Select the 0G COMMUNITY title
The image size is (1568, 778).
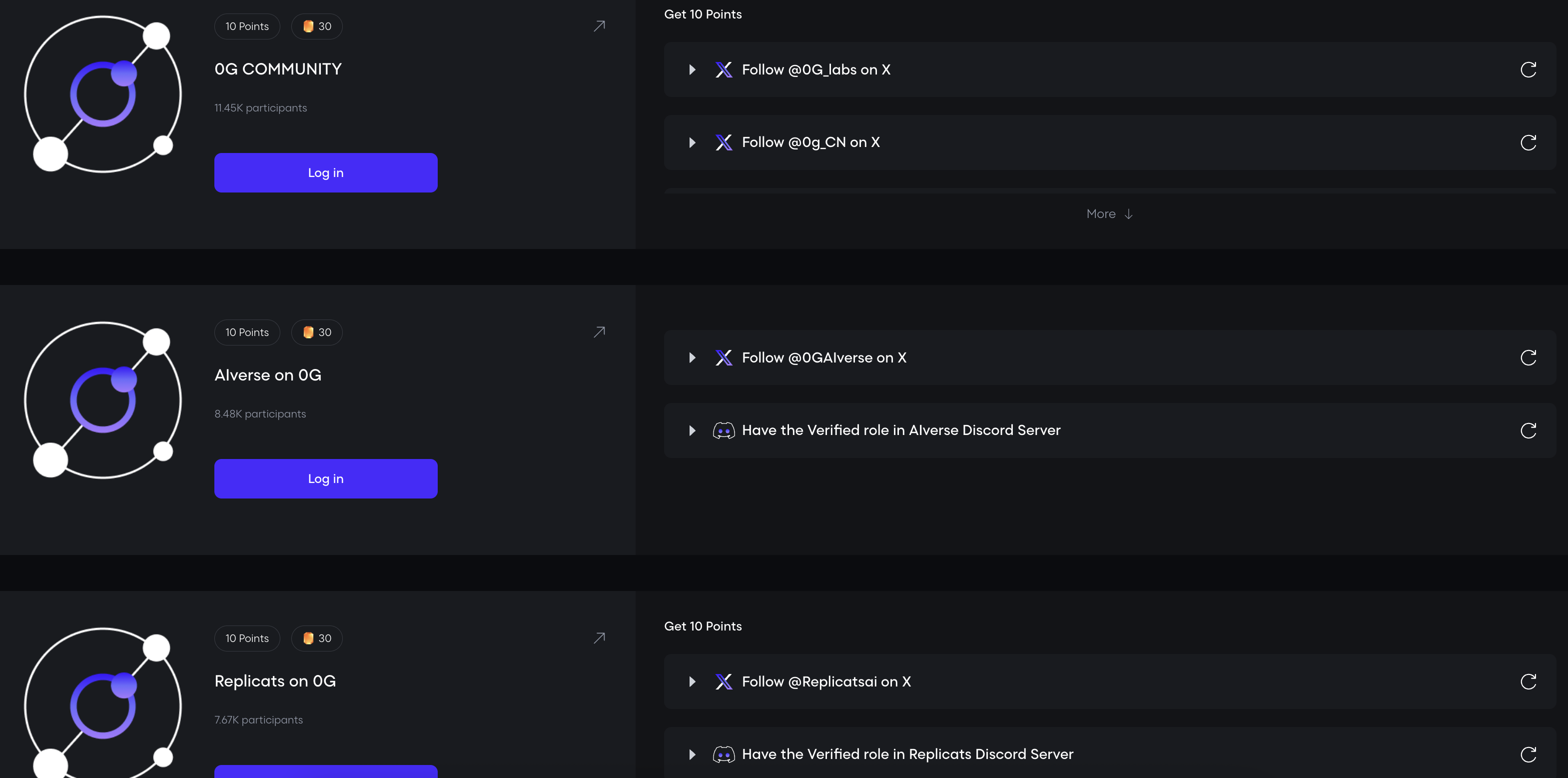point(278,69)
